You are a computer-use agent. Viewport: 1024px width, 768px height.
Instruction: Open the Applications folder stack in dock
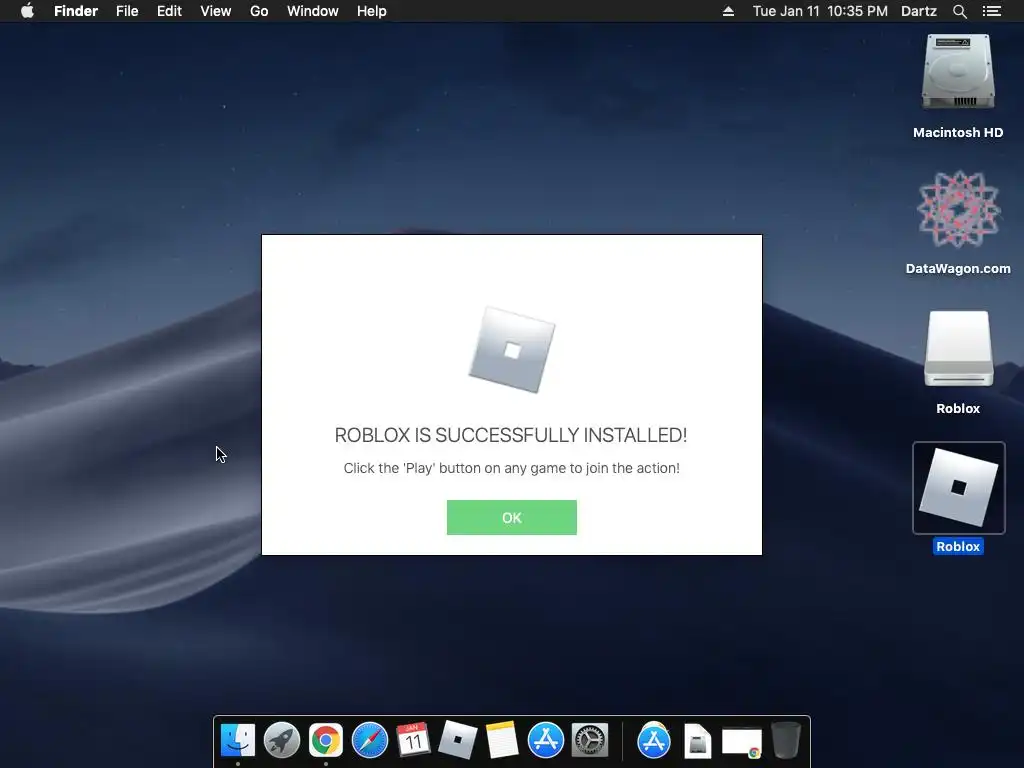(x=654, y=741)
